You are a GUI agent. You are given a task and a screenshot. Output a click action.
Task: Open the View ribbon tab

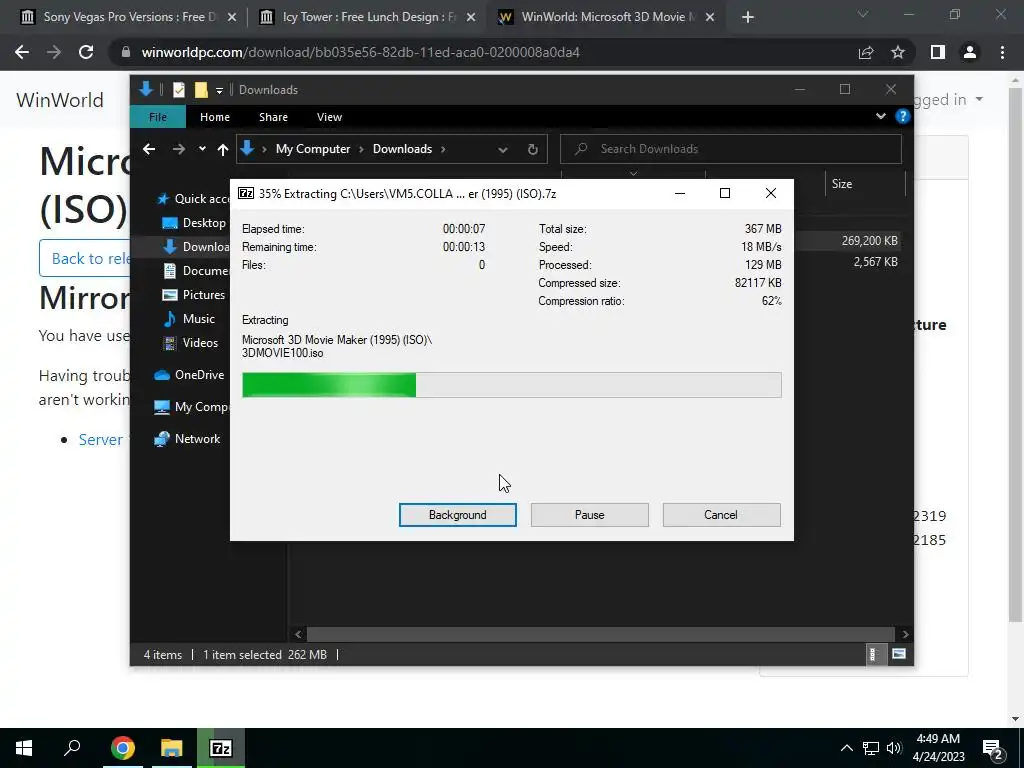pyautogui.click(x=329, y=117)
